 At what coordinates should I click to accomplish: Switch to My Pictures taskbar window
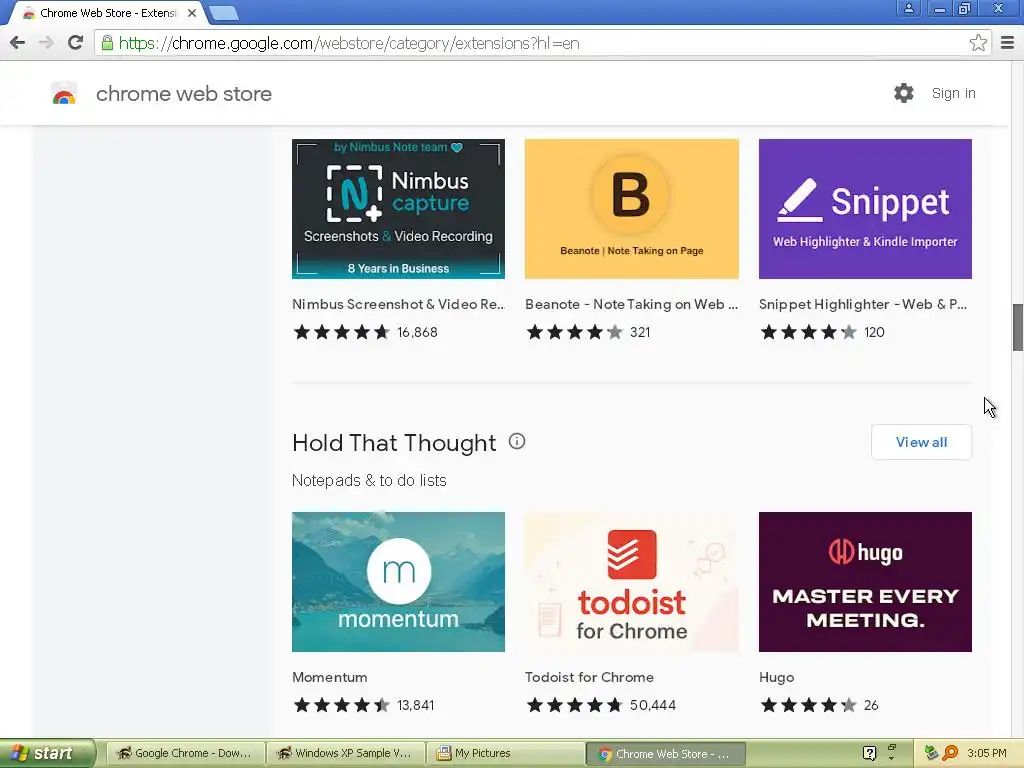click(506, 754)
